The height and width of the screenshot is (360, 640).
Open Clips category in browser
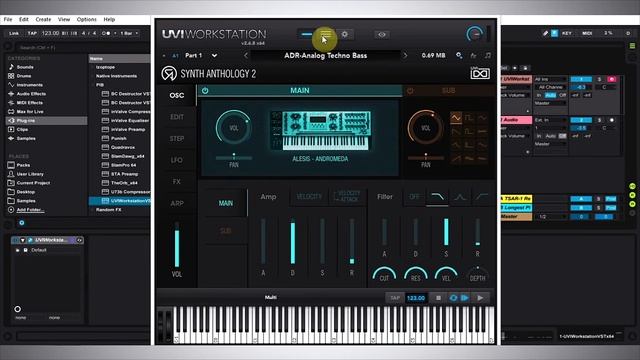[22, 130]
